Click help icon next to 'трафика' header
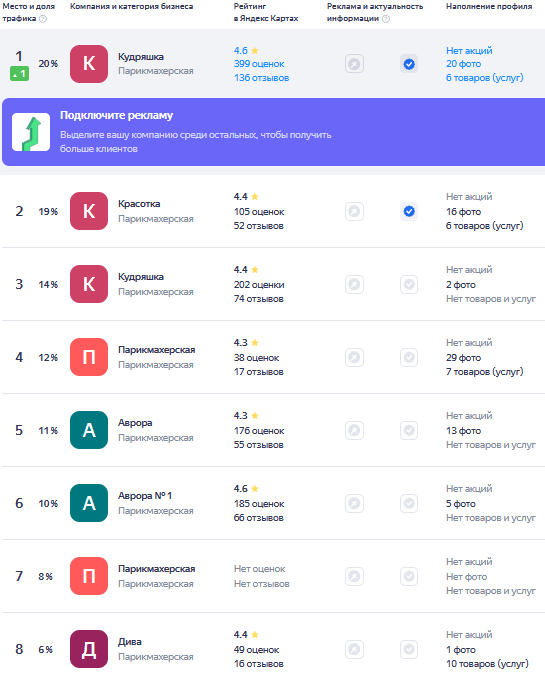 point(42,19)
